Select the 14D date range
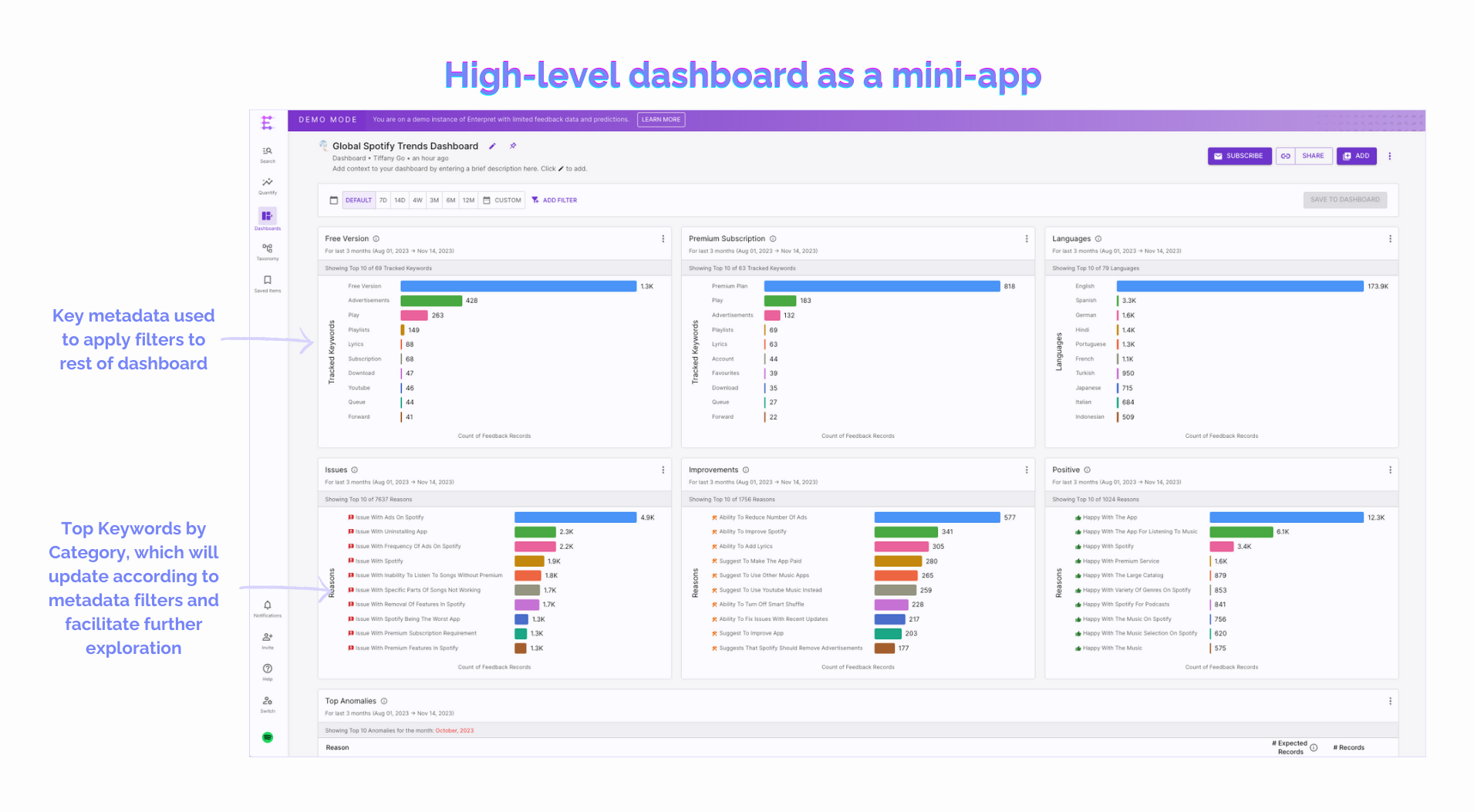The image size is (1474, 812). tap(400, 200)
